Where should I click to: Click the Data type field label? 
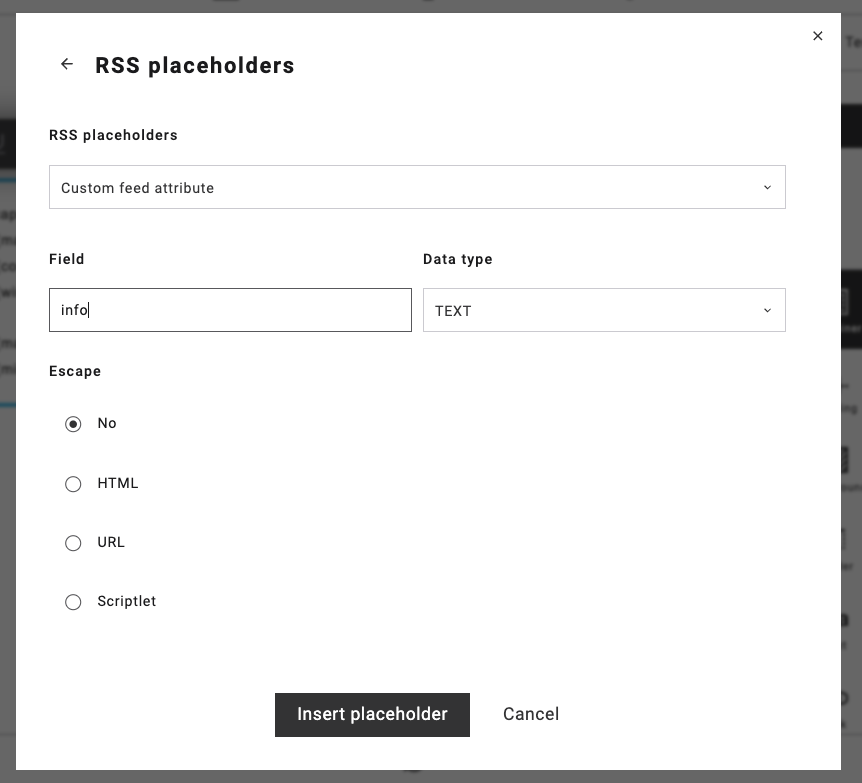point(458,259)
